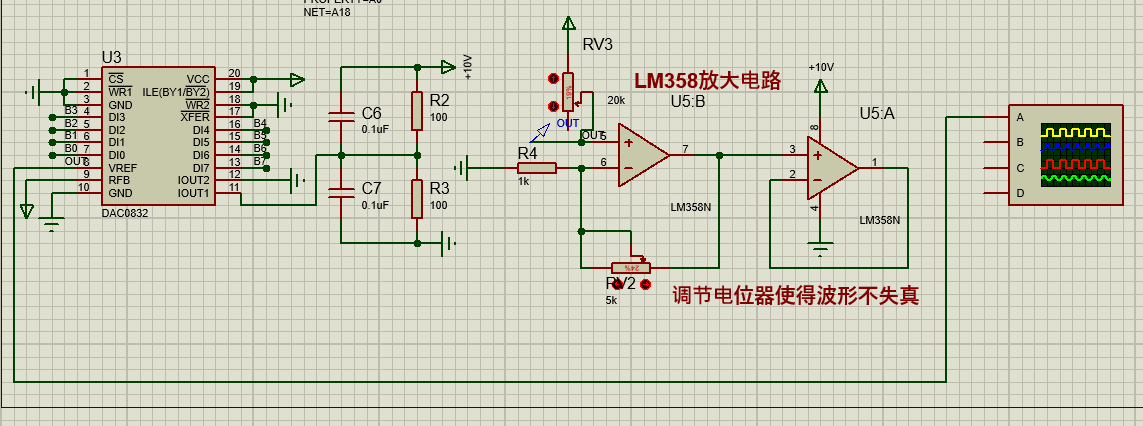Click the 'NET=A18' property text
1143x426 pixels.
tap(327, 12)
